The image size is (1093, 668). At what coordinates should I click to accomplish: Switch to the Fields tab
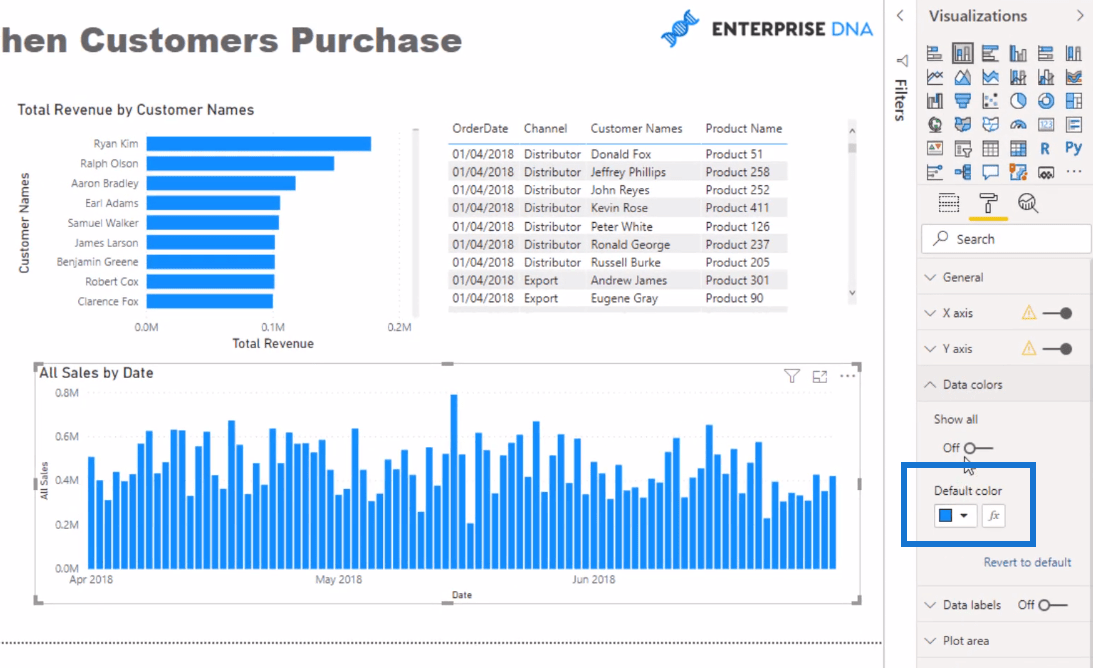click(949, 203)
